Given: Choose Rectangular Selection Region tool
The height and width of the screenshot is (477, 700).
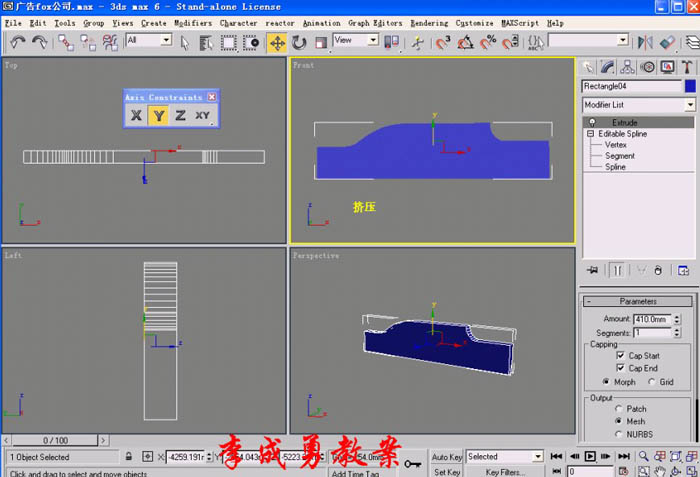Looking at the screenshot, I should pyautogui.click(x=229, y=43).
